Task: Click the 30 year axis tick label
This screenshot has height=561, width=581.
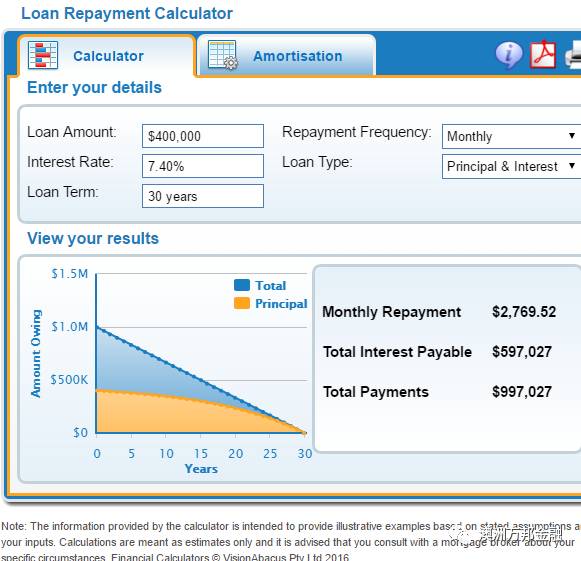Action: (x=305, y=454)
